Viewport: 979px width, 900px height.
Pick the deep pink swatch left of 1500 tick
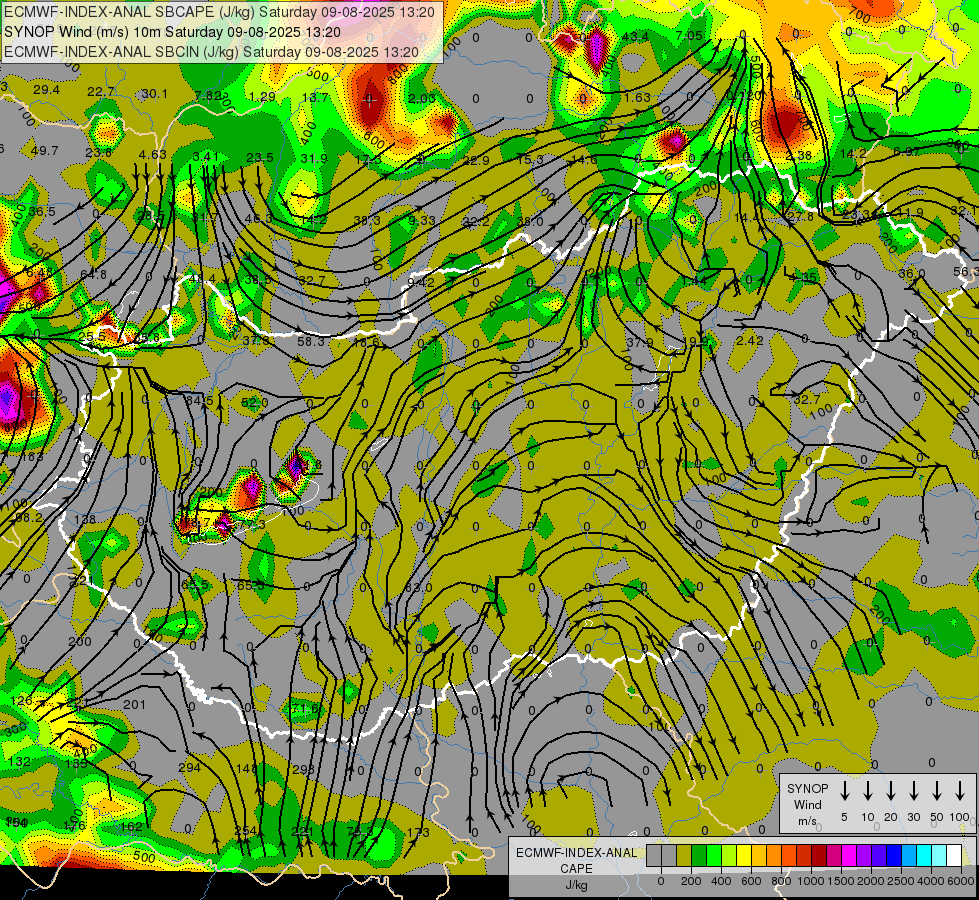click(834, 855)
